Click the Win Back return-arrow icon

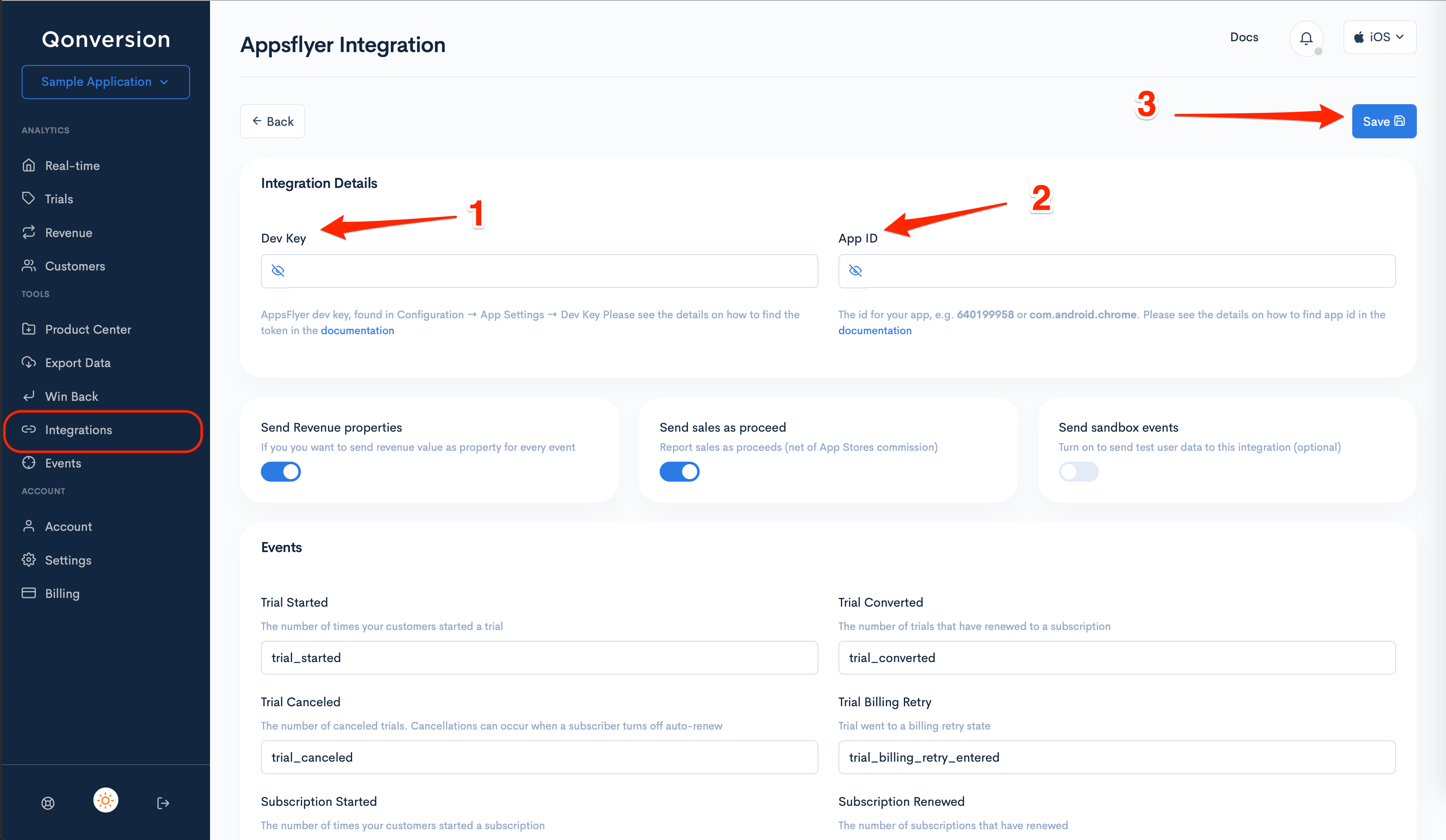click(29, 396)
